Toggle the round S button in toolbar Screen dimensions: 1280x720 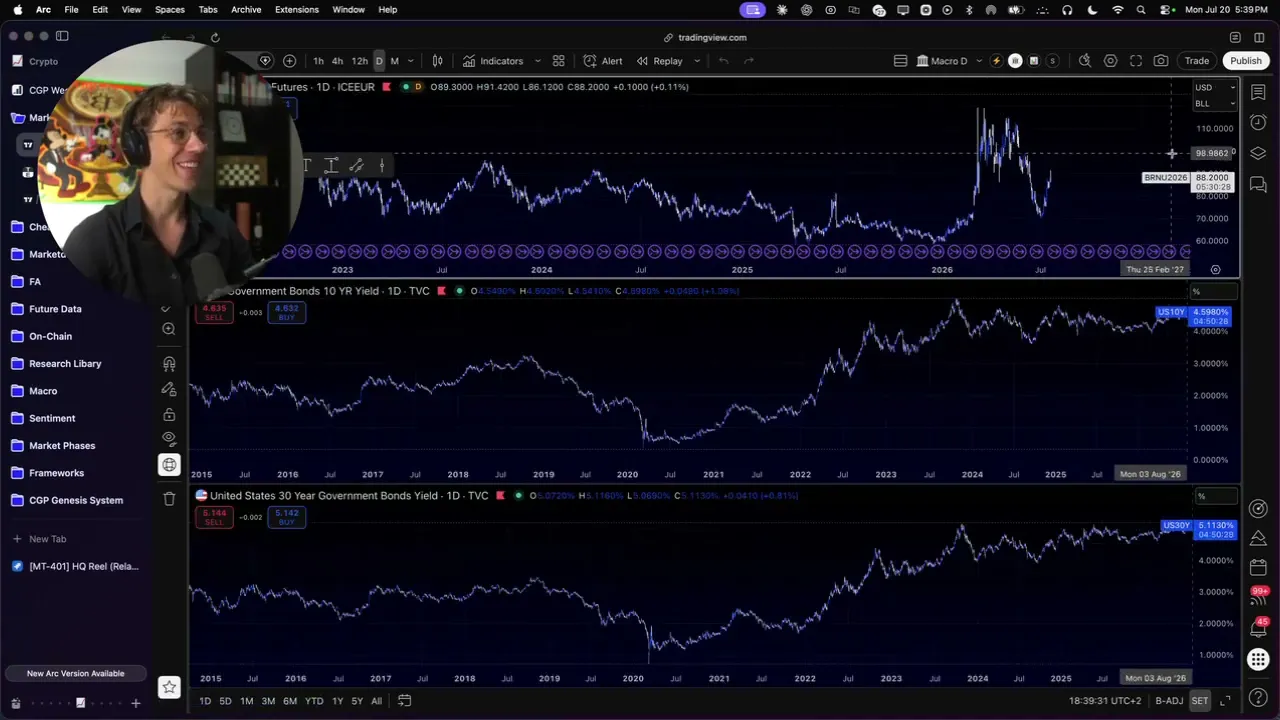click(x=1052, y=61)
